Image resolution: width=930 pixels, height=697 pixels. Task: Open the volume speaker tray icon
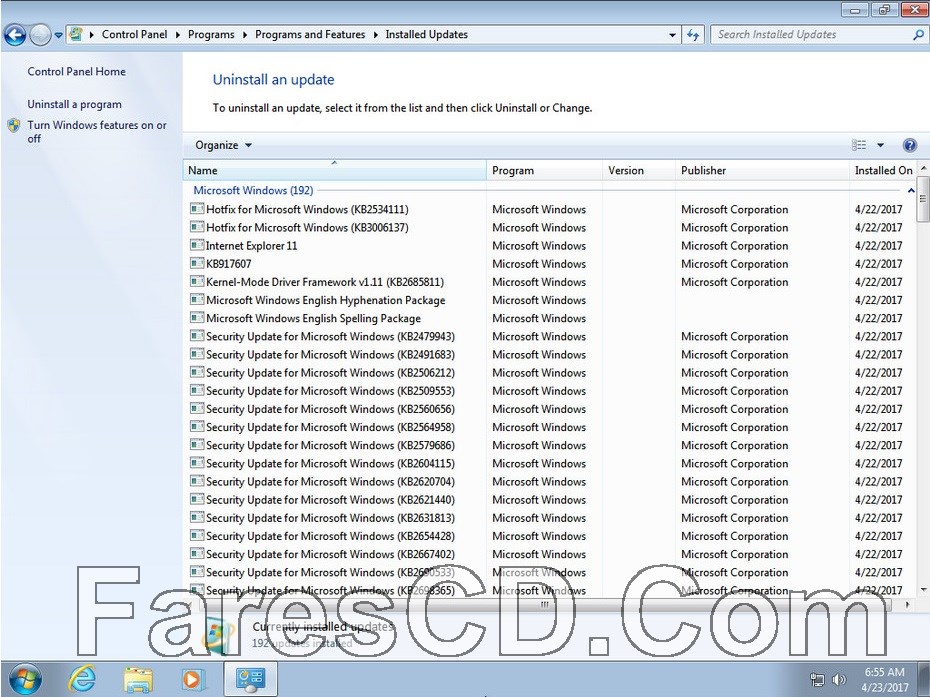pos(839,680)
